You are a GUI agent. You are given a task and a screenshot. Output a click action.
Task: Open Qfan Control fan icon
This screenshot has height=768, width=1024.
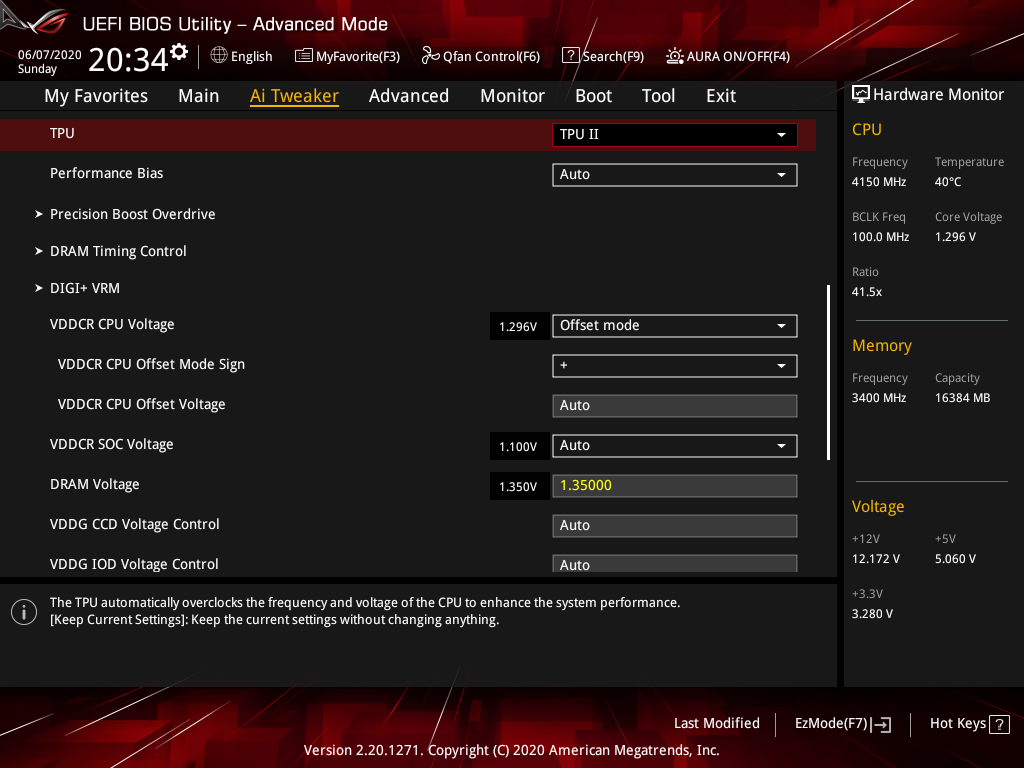pos(430,56)
